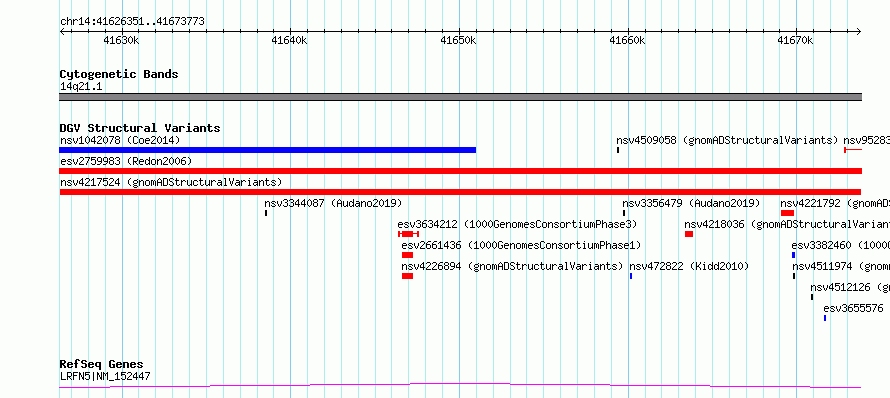Image resolution: width=890 pixels, height=398 pixels.
Task: Click the ruler's right arrowhead
Action: (859, 32)
